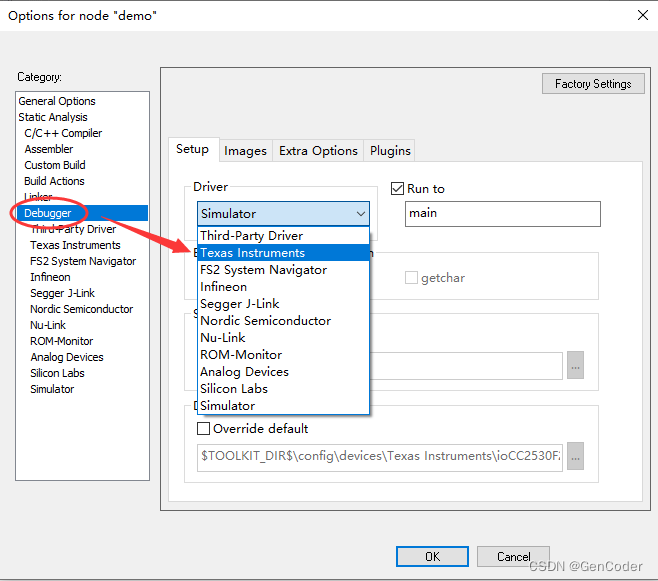
Task: Cancel the options dialog
Action: (513, 556)
